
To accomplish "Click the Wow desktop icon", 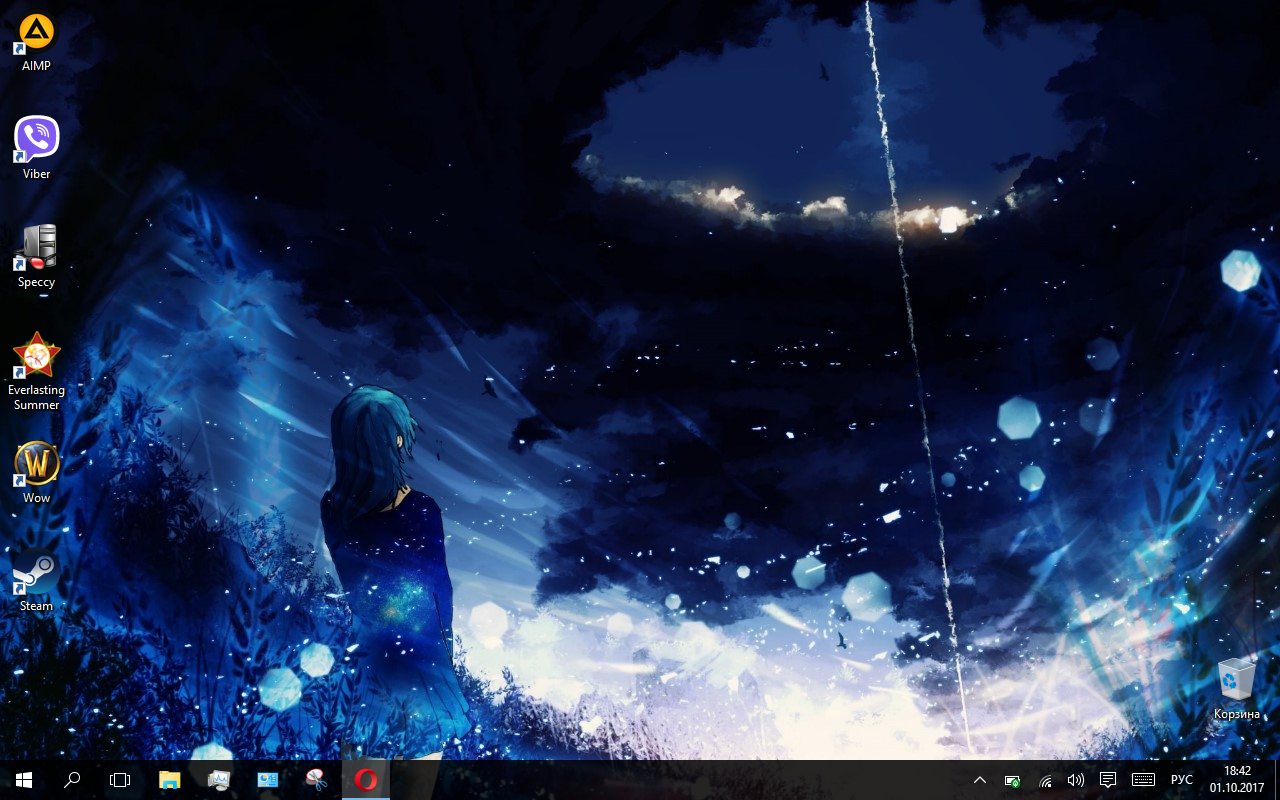I will (x=36, y=472).
